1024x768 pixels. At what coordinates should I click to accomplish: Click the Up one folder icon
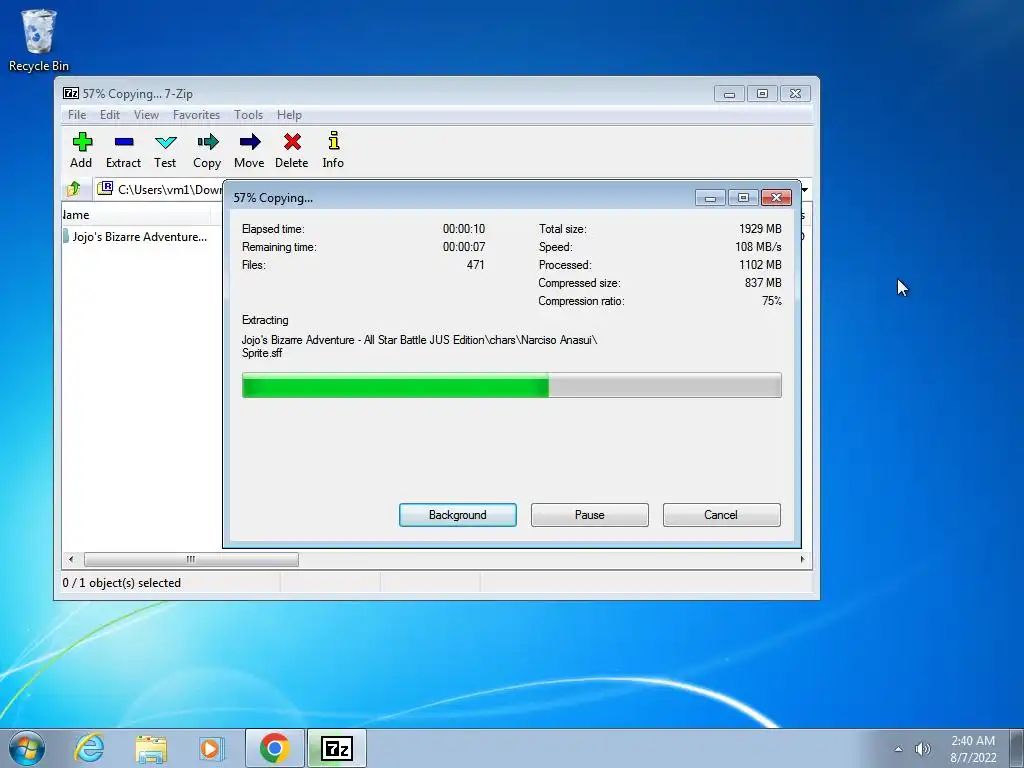[x=73, y=189]
